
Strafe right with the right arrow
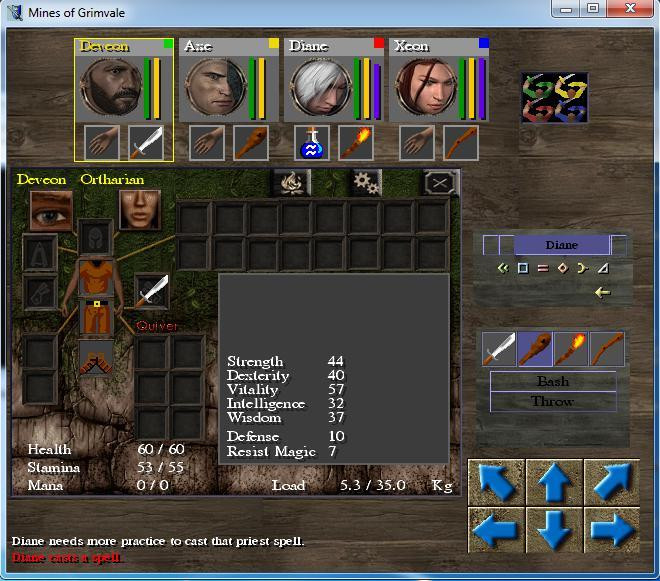click(612, 530)
